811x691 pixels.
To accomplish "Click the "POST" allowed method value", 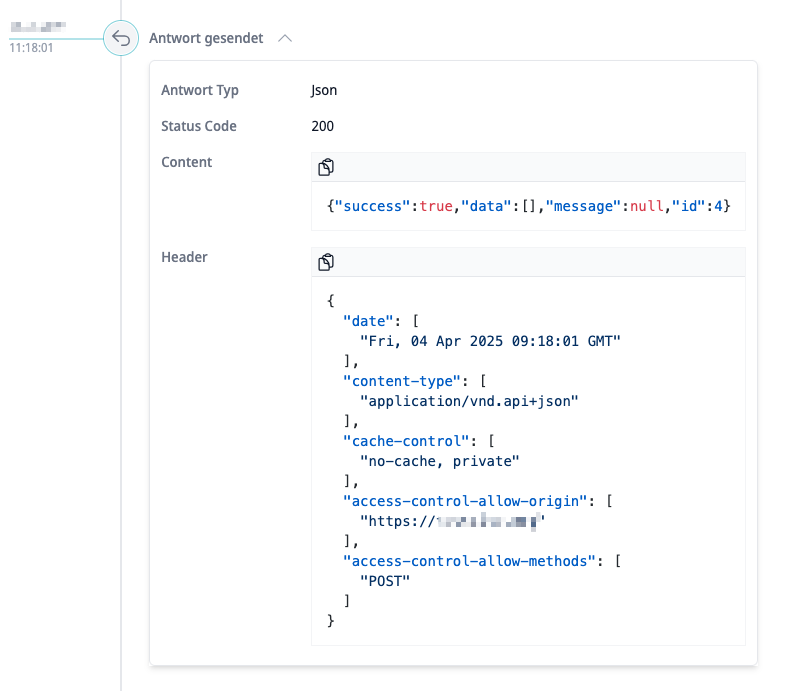I will click(385, 581).
